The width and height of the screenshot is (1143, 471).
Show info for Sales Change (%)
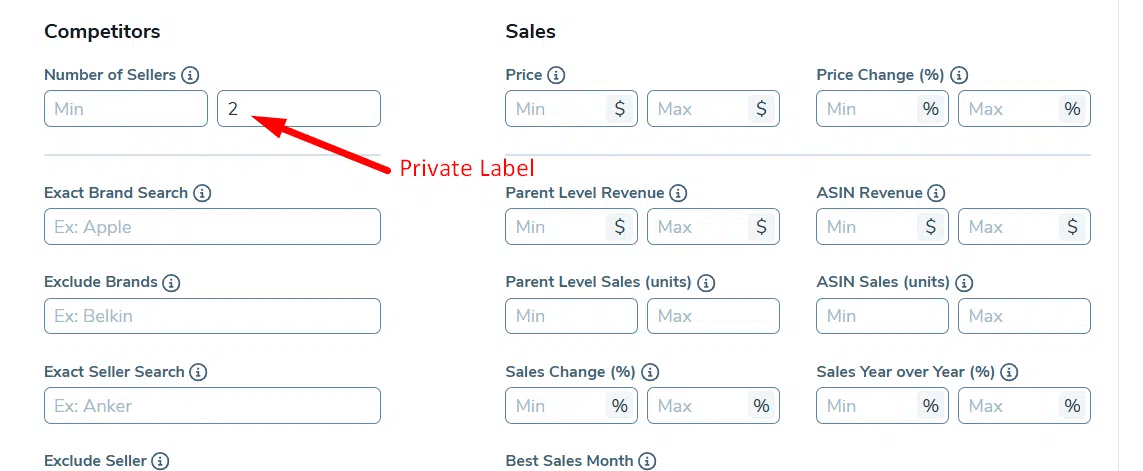pos(650,372)
